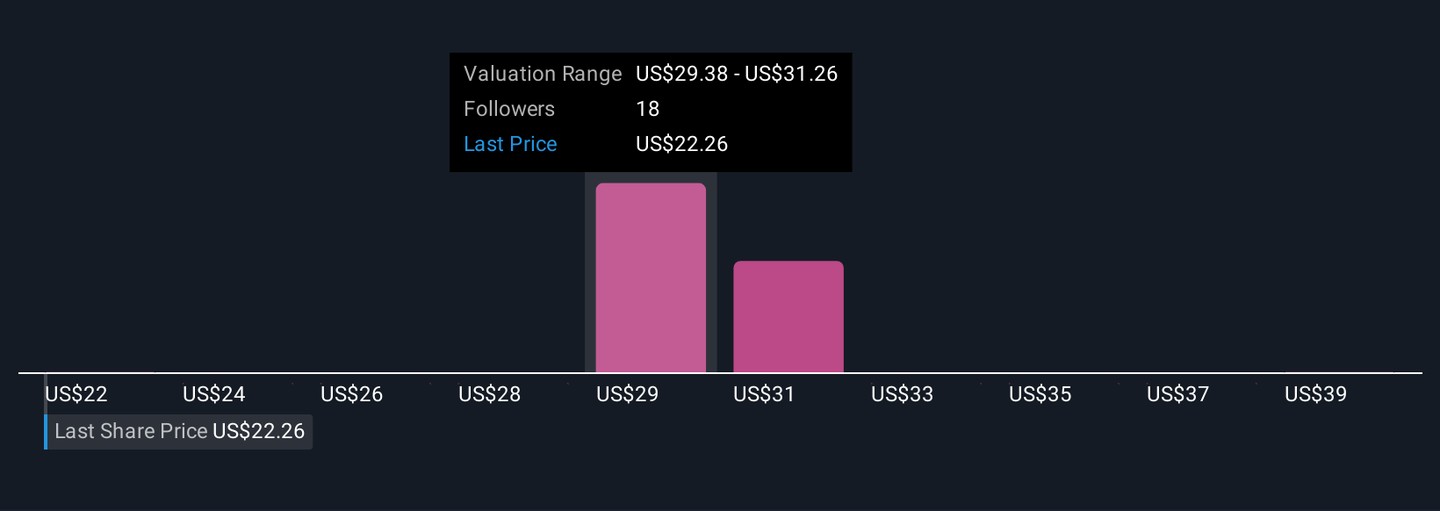Viewport: 1440px width, 511px height.
Task: Select the US$39 axis label
Action: pyautogui.click(x=1316, y=394)
